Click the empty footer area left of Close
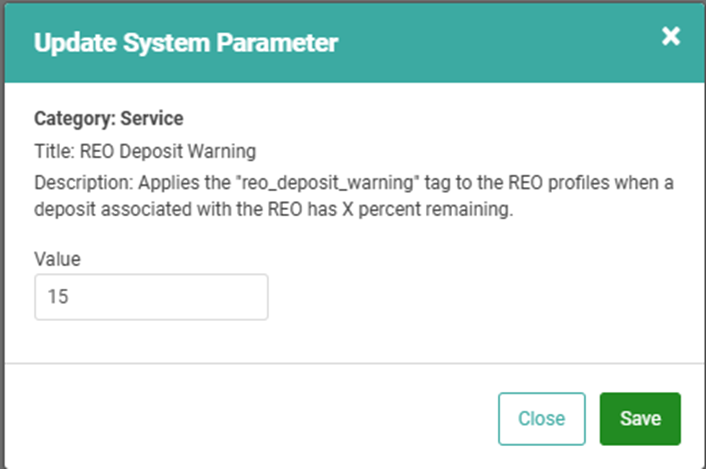 coord(250,418)
